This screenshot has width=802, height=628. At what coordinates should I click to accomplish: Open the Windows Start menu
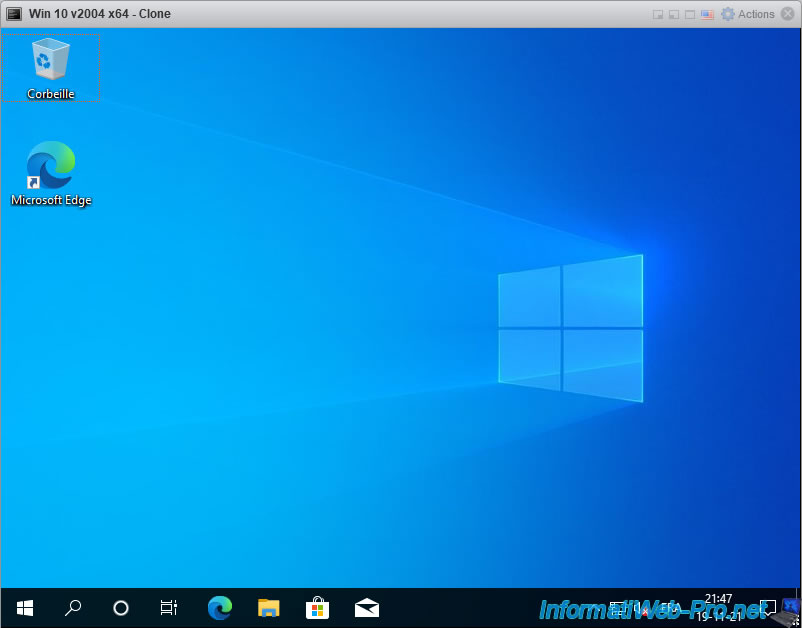pyautogui.click(x=25, y=607)
